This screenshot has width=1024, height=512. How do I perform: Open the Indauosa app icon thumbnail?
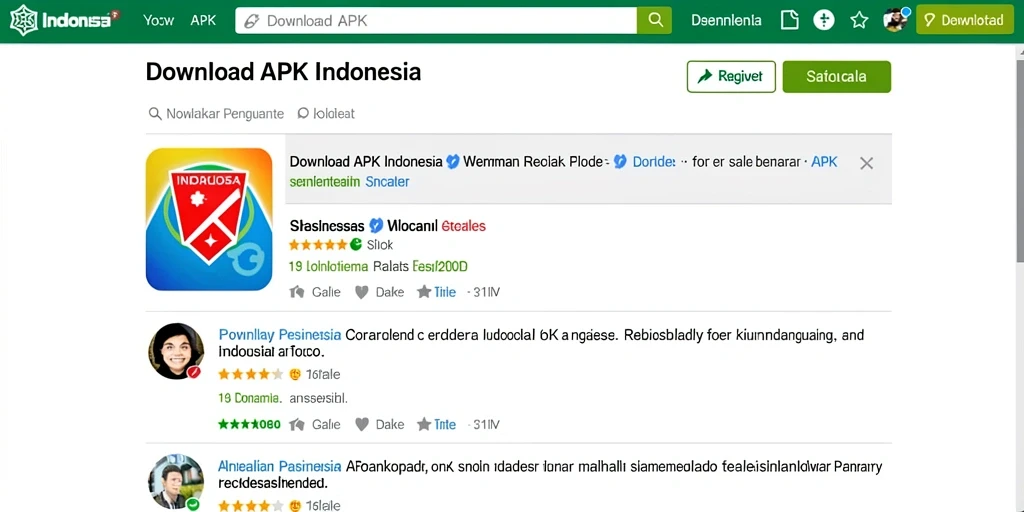coord(209,219)
